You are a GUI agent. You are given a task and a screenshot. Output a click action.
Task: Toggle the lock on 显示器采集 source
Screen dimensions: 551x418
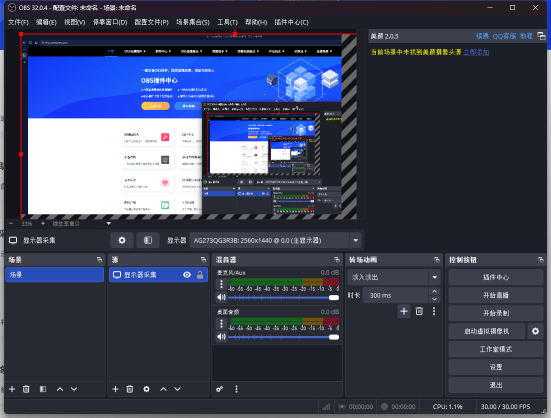point(200,275)
